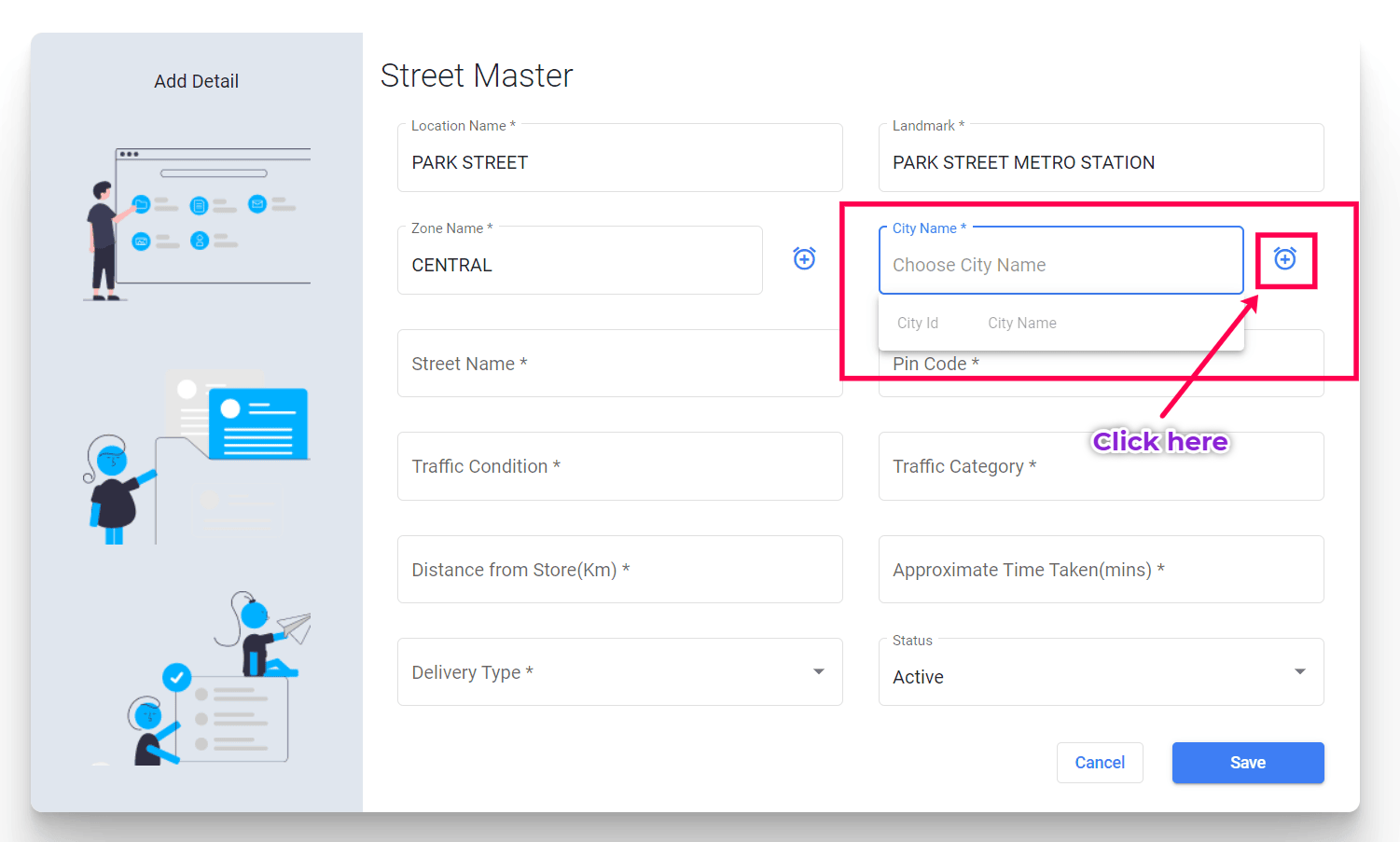Click the Approximate Time Taken(mins) field
The width and height of the screenshot is (1400, 842).
[1101, 570]
